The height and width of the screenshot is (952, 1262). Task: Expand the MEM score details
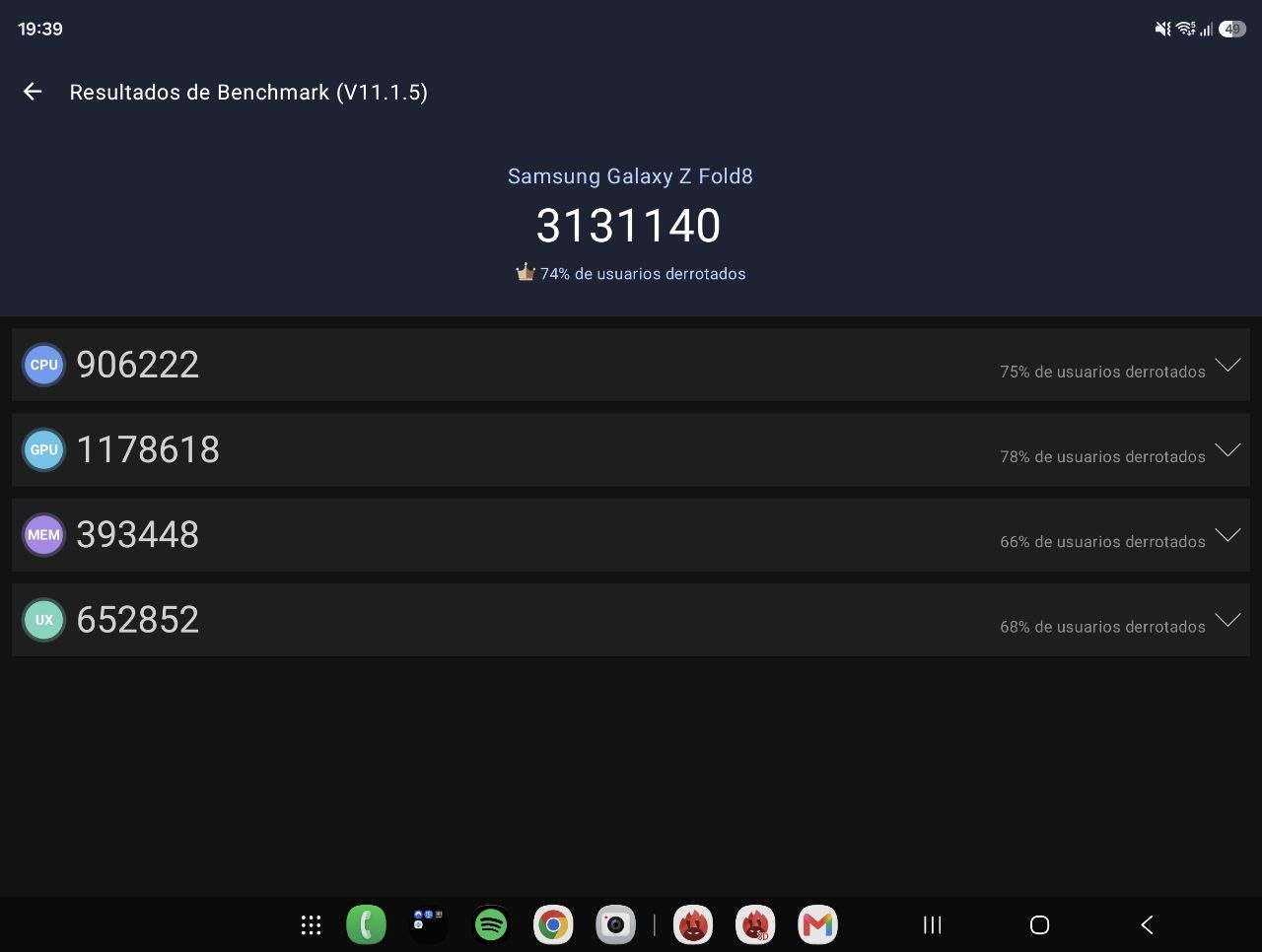(x=1227, y=535)
